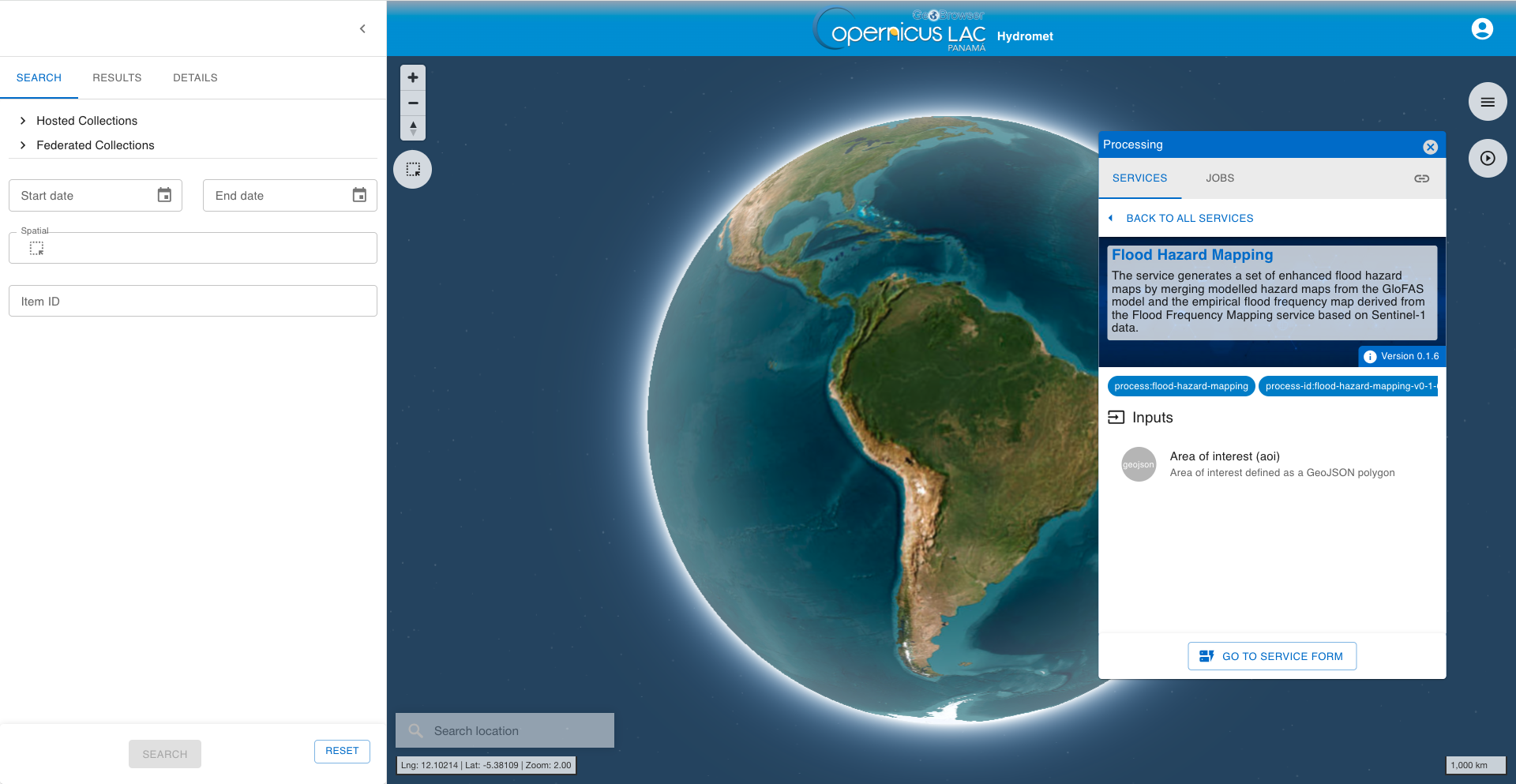Open the hamburger menu button
The width and height of the screenshot is (1516, 784).
[x=1488, y=102]
